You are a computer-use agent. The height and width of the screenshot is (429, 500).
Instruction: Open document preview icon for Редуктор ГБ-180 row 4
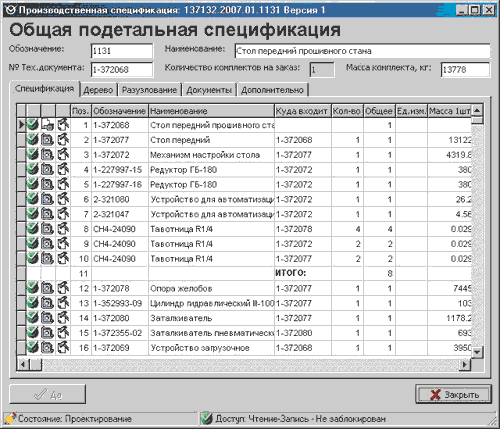point(48,169)
